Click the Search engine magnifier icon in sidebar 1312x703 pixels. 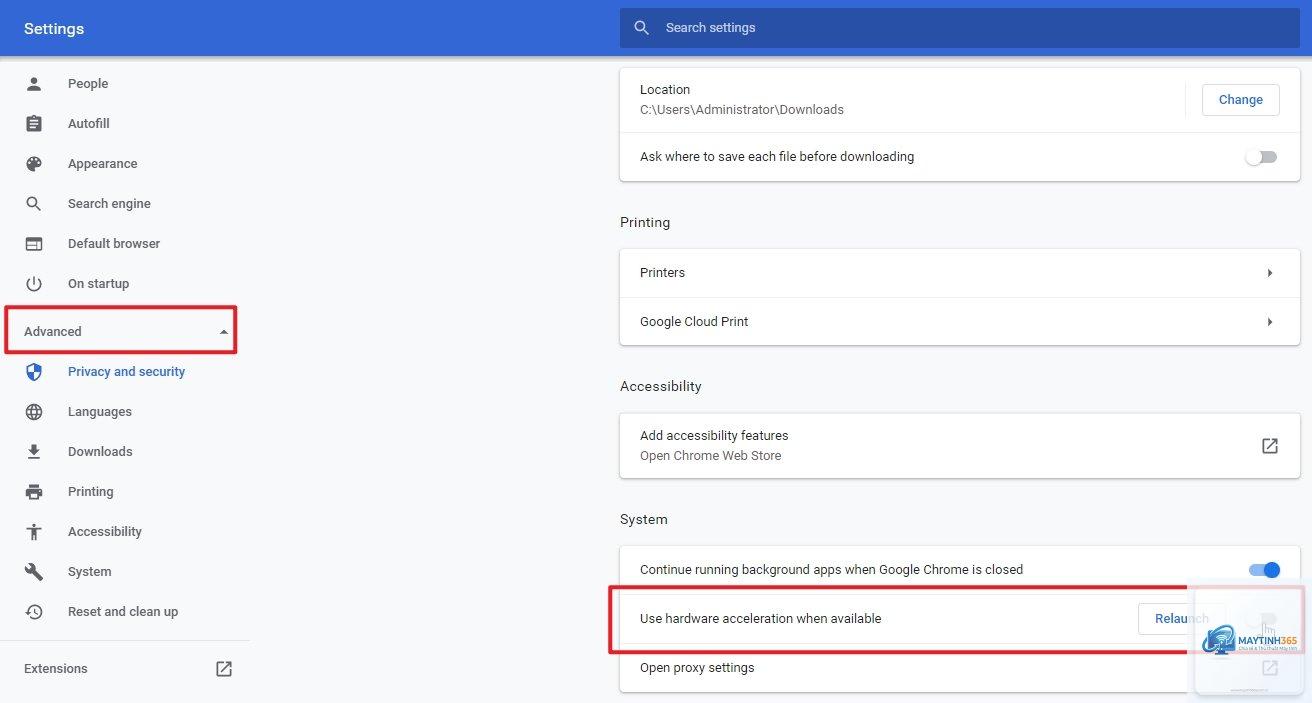click(x=34, y=204)
